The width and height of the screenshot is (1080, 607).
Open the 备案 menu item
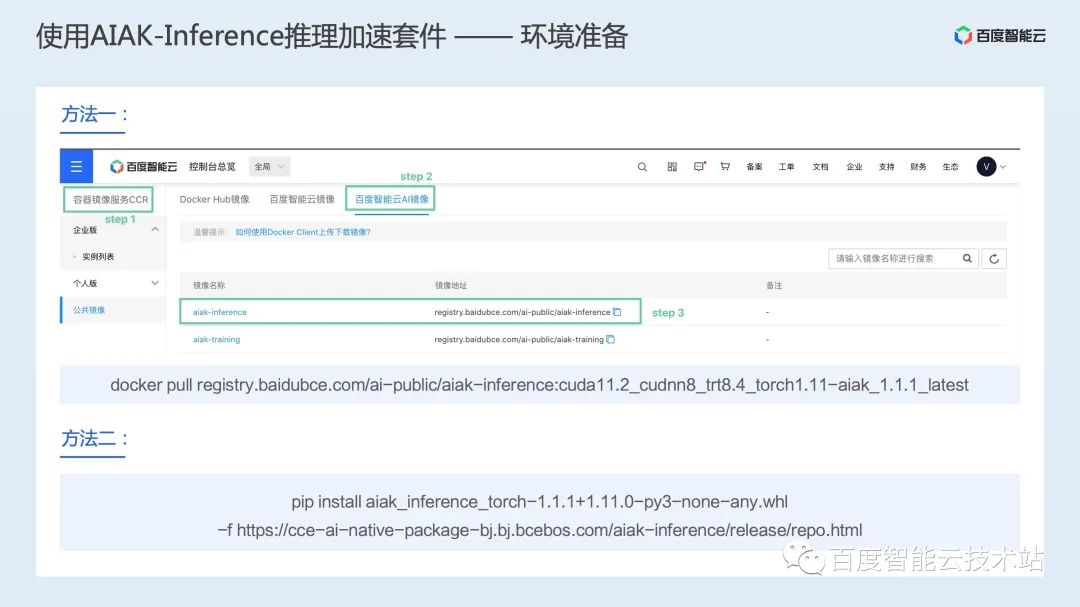tap(754, 167)
